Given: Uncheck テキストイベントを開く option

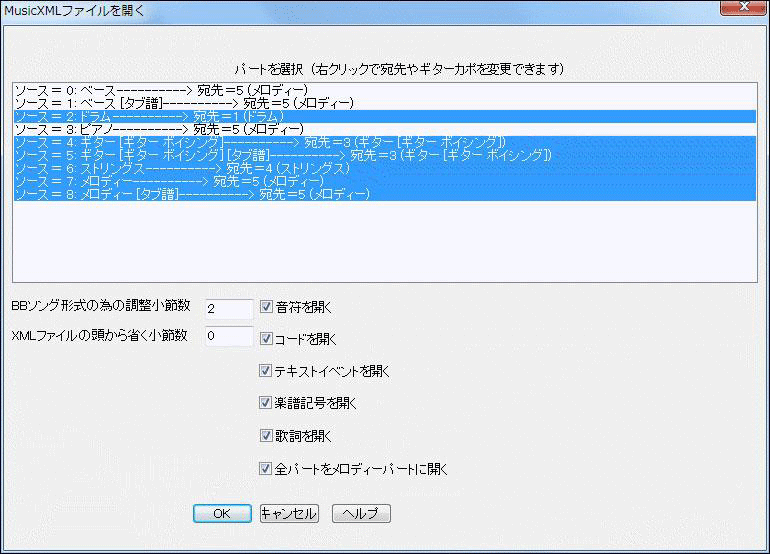Looking at the screenshot, I should click(266, 370).
